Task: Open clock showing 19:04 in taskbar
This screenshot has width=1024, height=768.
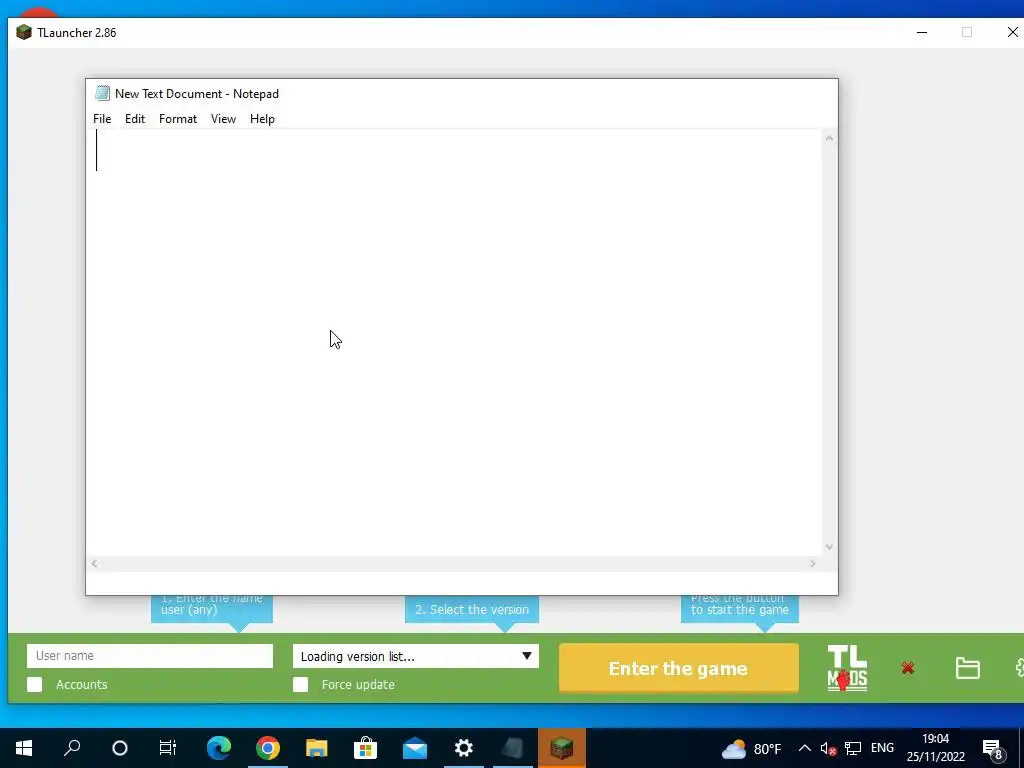Action: pos(935,748)
